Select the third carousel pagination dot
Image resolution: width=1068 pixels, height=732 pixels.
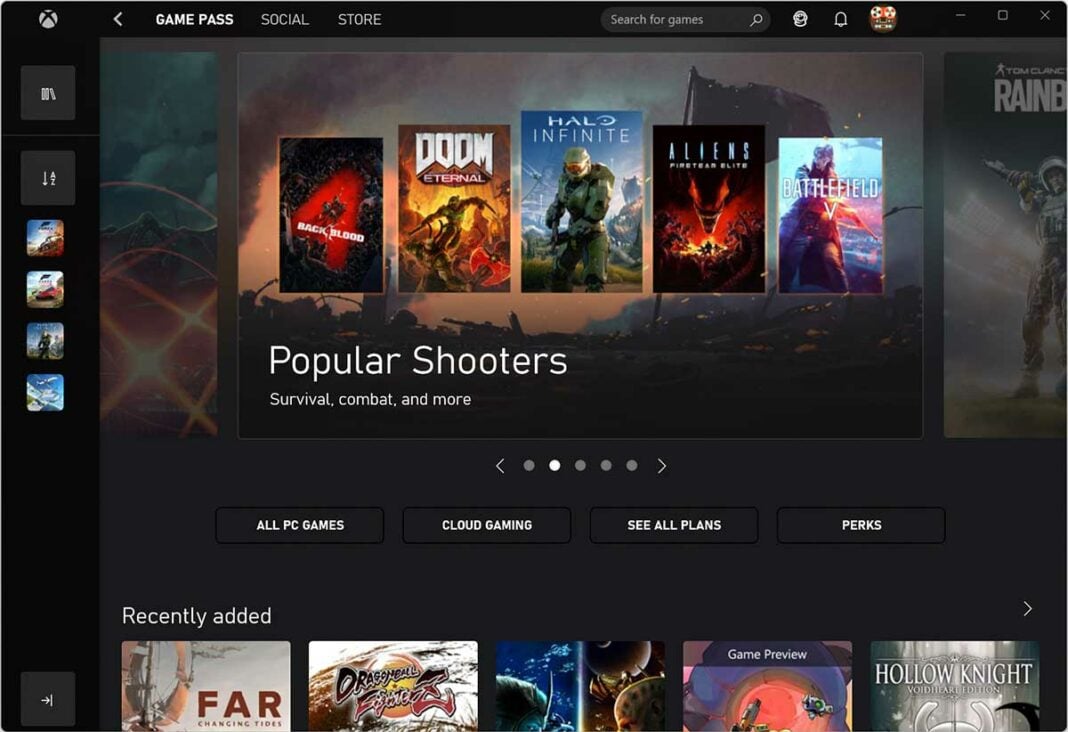point(580,465)
